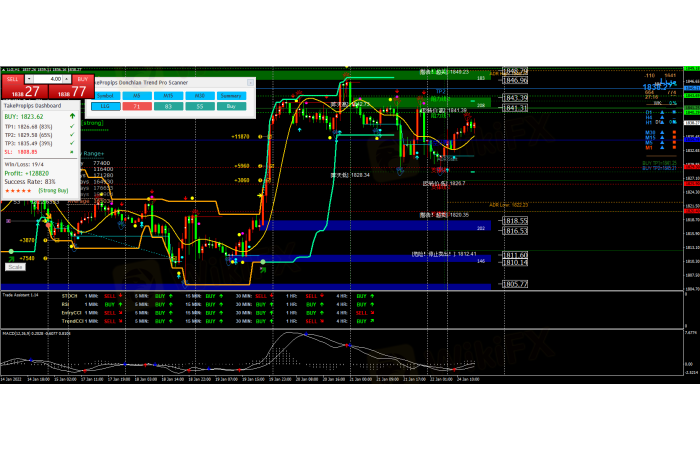Select the M5 column in scanner
The height and width of the screenshot is (450, 700).
coord(138,95)
